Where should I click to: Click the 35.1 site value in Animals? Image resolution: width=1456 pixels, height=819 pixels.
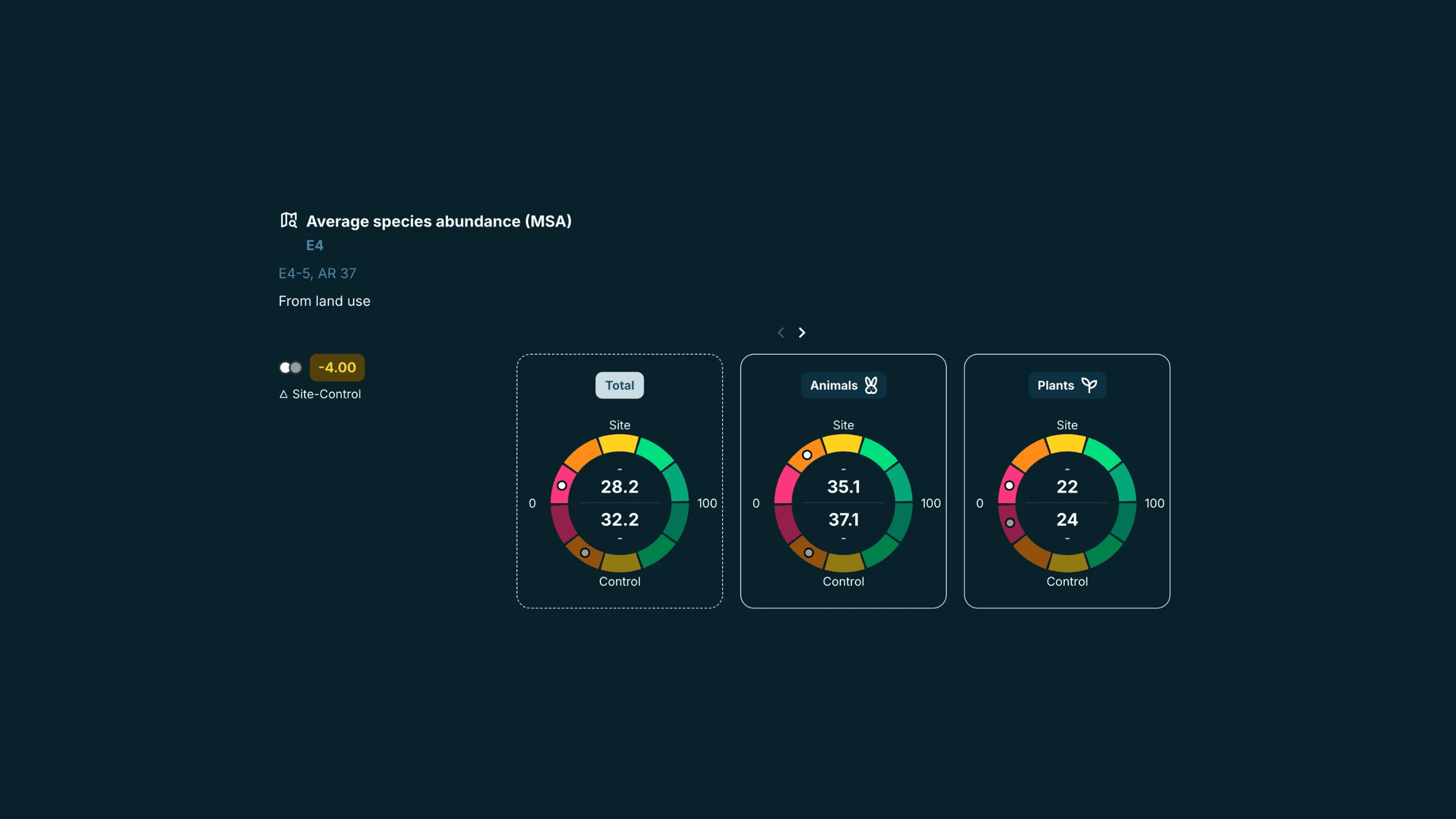(x=843, y=486)
